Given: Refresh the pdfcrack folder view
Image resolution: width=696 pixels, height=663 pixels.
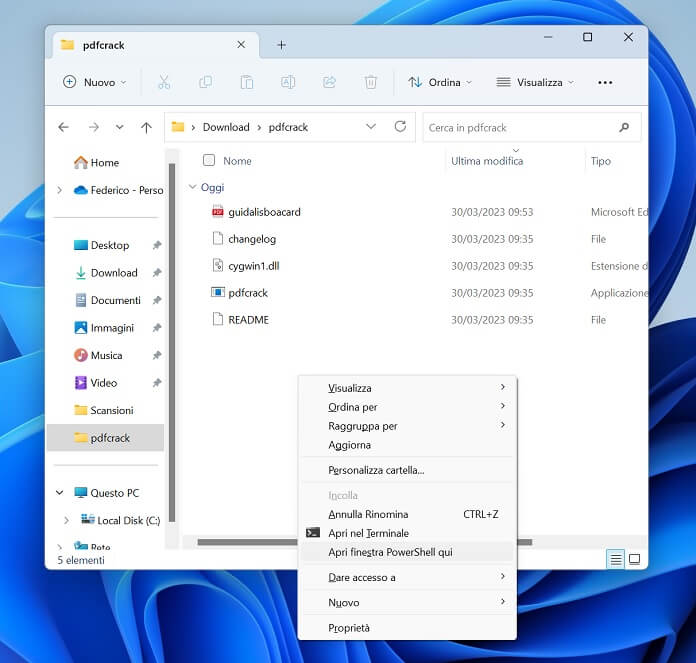Looking at the screenshot, I should point(400,127).
